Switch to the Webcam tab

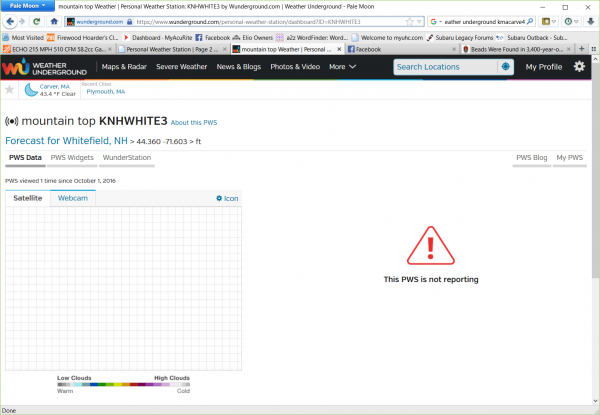[x=73, y=198]
